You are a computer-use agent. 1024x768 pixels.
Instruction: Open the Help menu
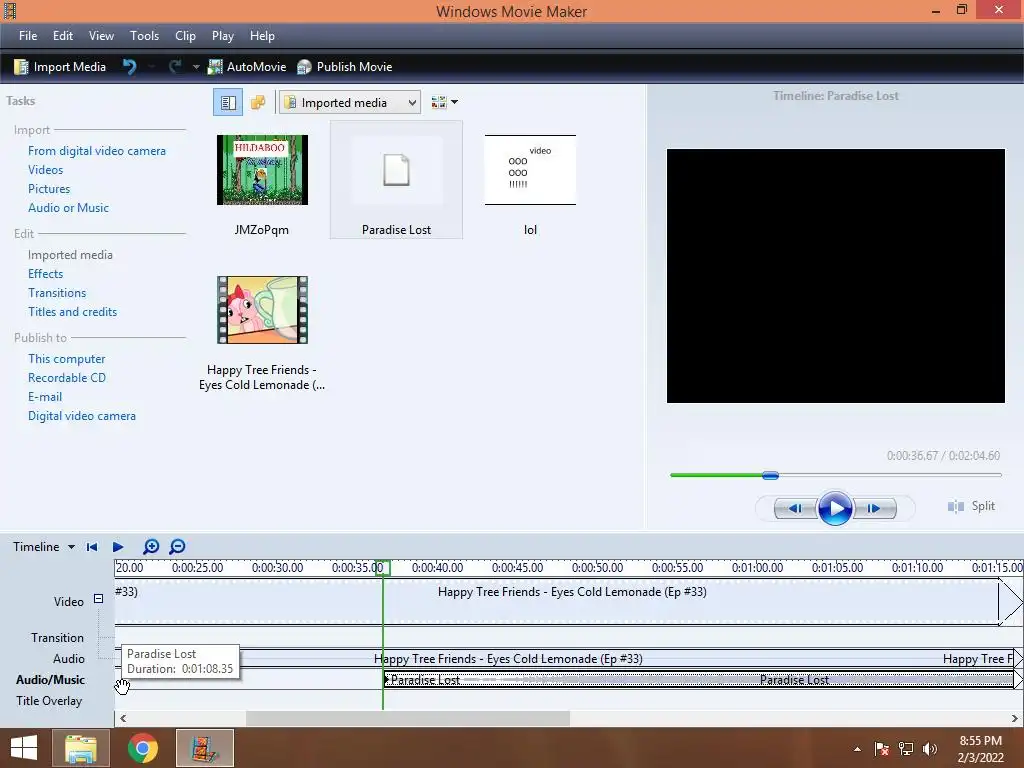pyautogui.click(x=262, y=36)
